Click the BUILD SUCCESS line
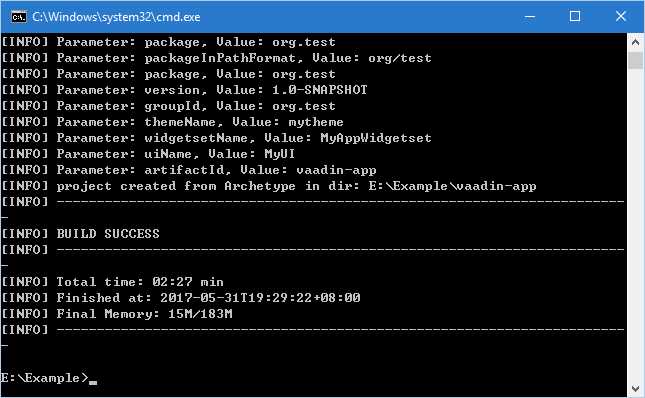Image resolution: width=645 pixels, height=398 pixels. [80, 234]
